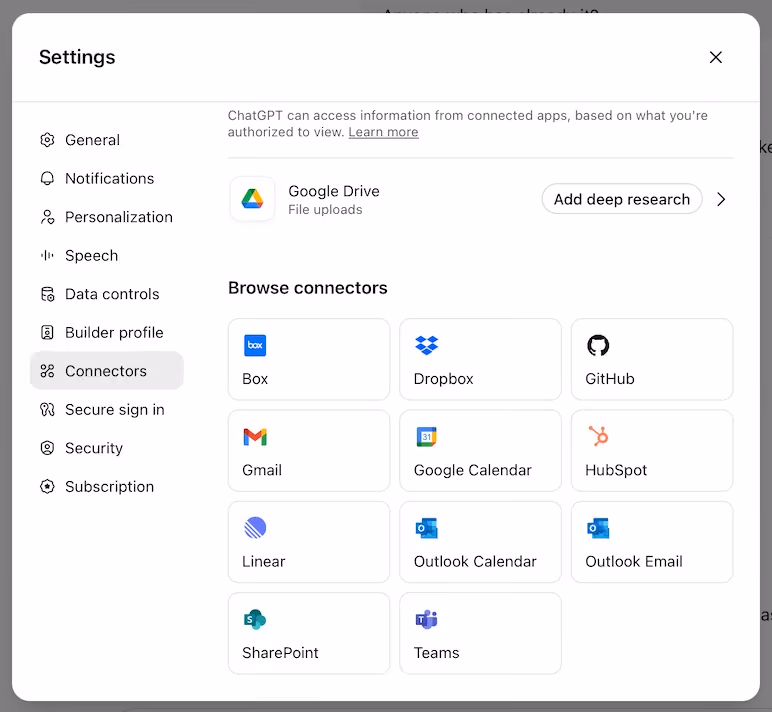Close the Settings dialog
772x712 pixels.
click(x=716, y=57)
